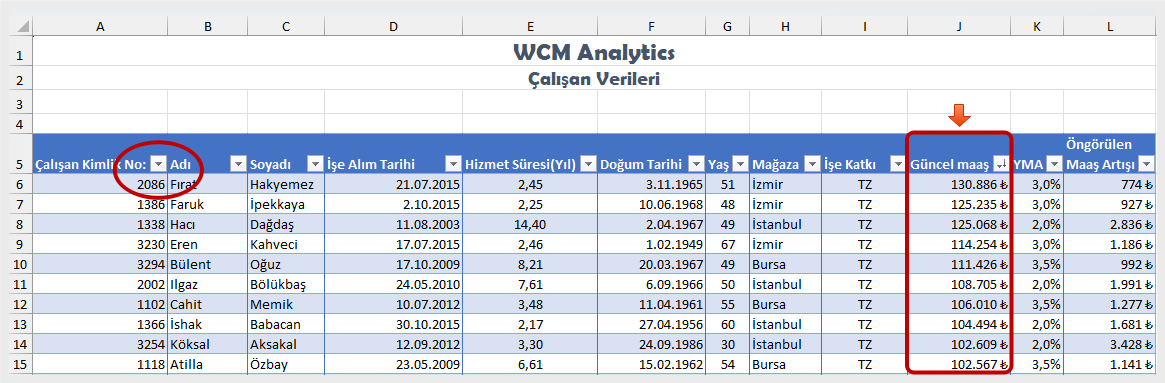Screen dimensions: 1165x383
Task: Open the İşe Katkı filter dropdown
Action: [898, 164]
